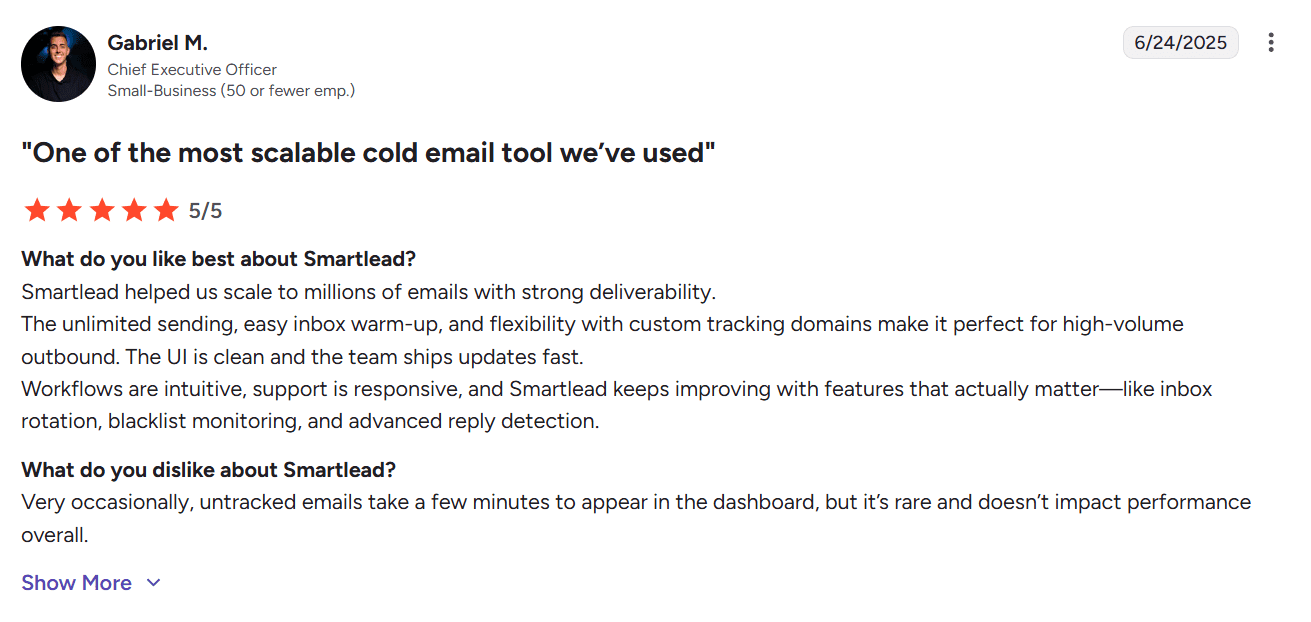Click Gabriel M.'s profile photo
This screenshot has height=622, width=1311.
pos(58,63)
